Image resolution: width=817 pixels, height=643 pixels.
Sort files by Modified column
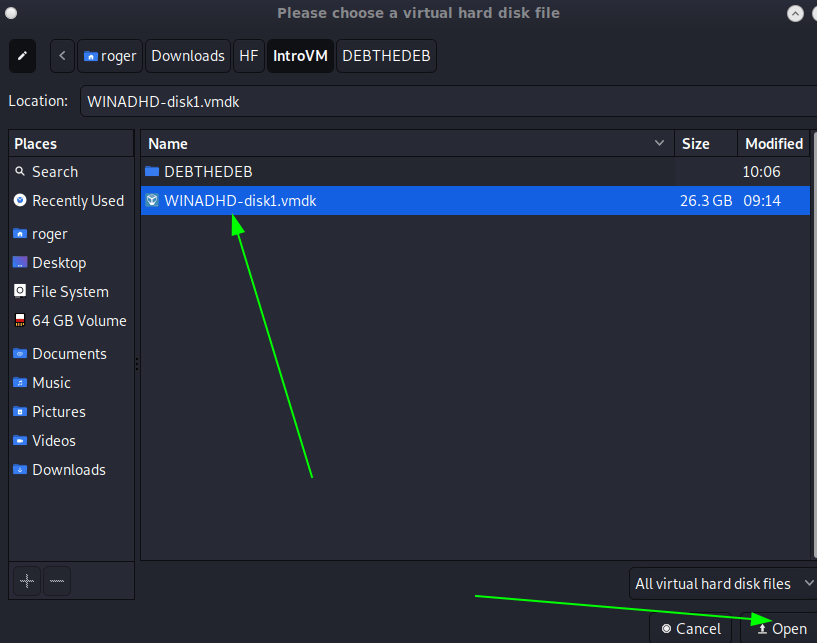pos(773,144)
